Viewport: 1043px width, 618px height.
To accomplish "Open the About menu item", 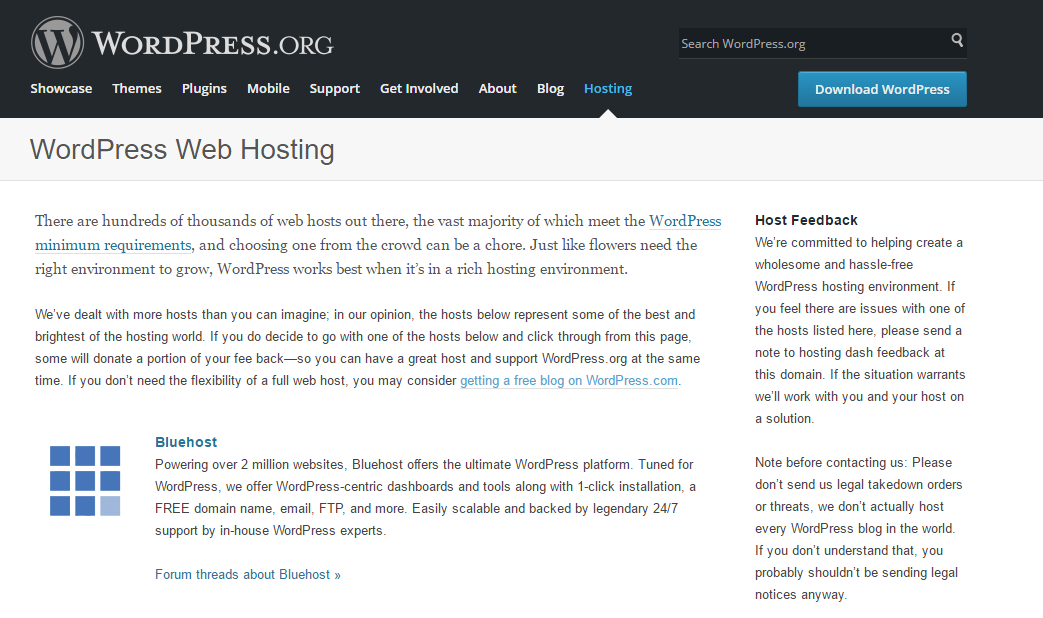I will coord(498,88).
